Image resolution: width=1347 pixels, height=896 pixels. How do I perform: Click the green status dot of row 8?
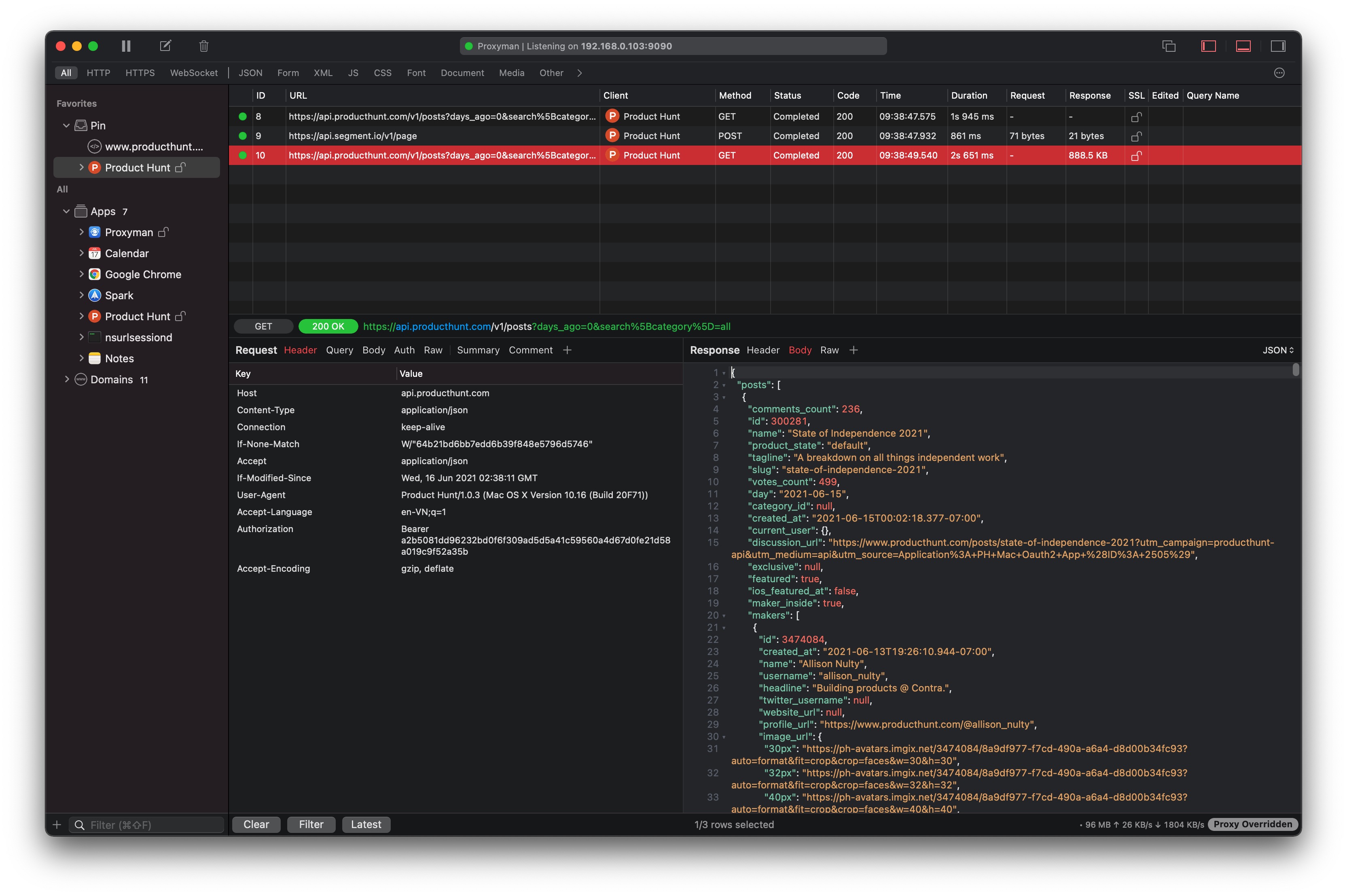click(242, 116)
